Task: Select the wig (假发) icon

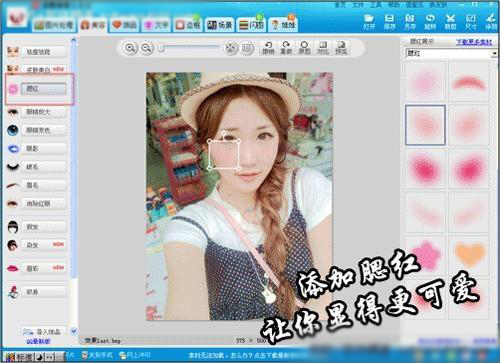Action: pos(13,227)
